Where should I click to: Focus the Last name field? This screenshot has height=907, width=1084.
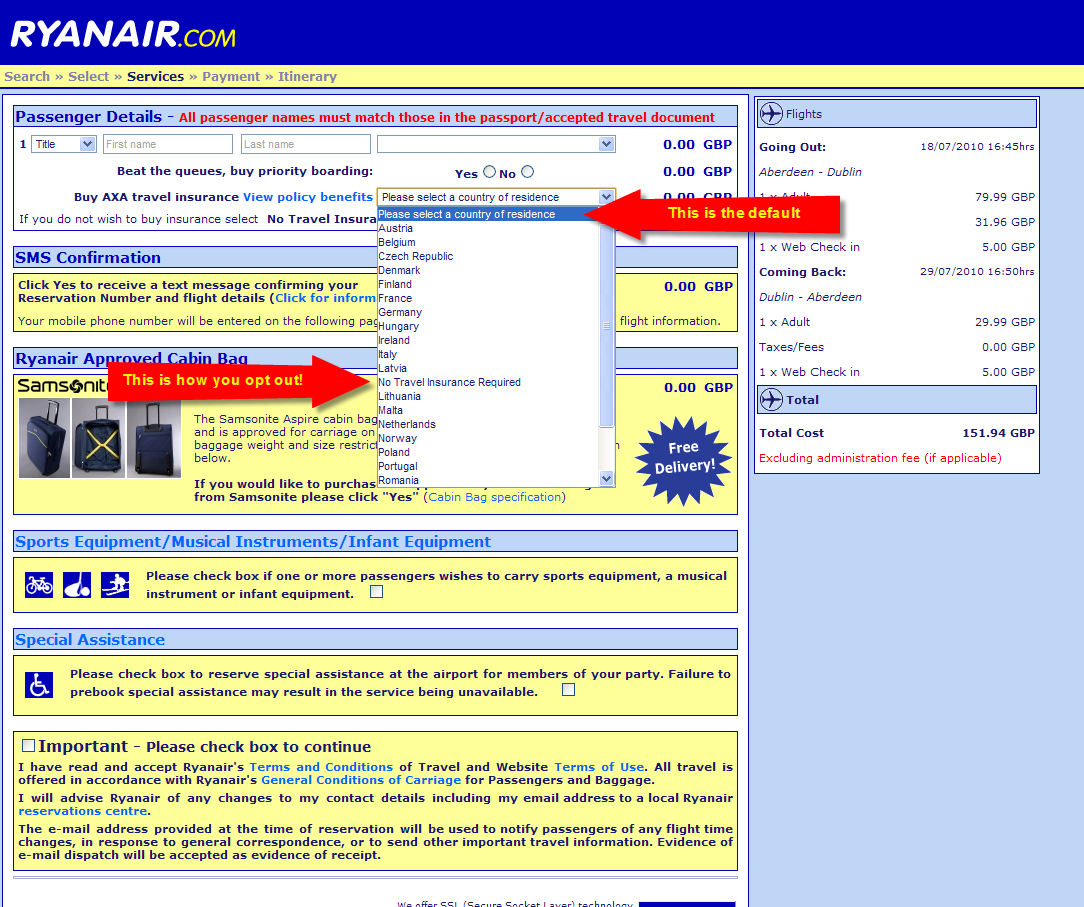306,144
